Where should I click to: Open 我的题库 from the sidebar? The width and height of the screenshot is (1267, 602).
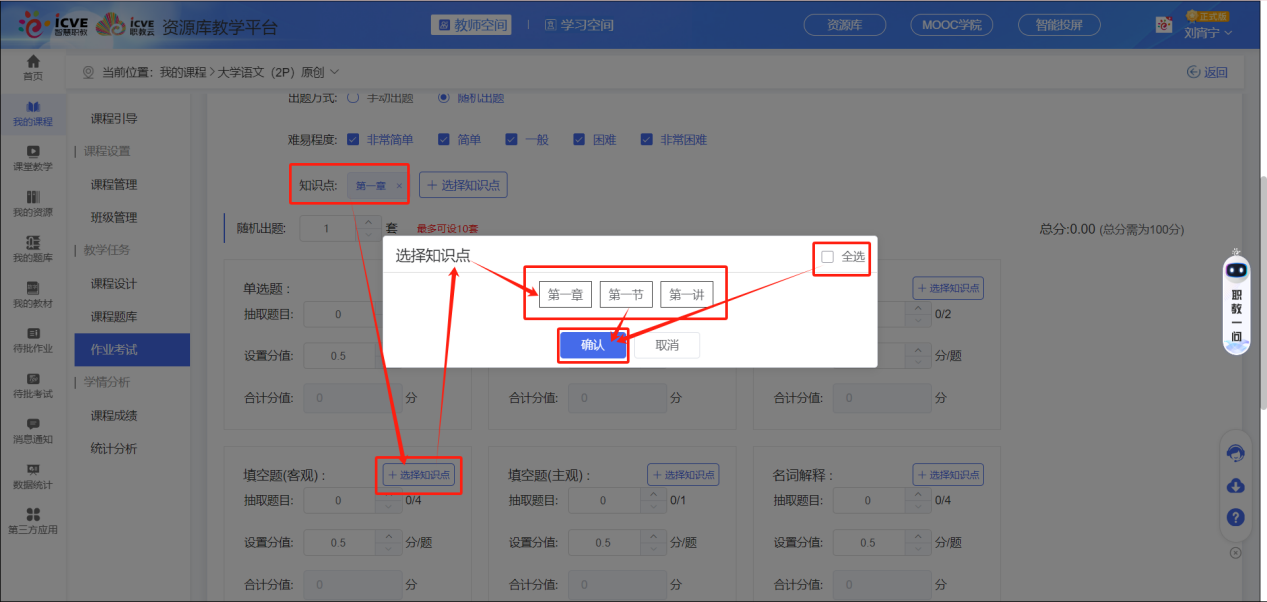pyautogui.click(x=33, y=248)
